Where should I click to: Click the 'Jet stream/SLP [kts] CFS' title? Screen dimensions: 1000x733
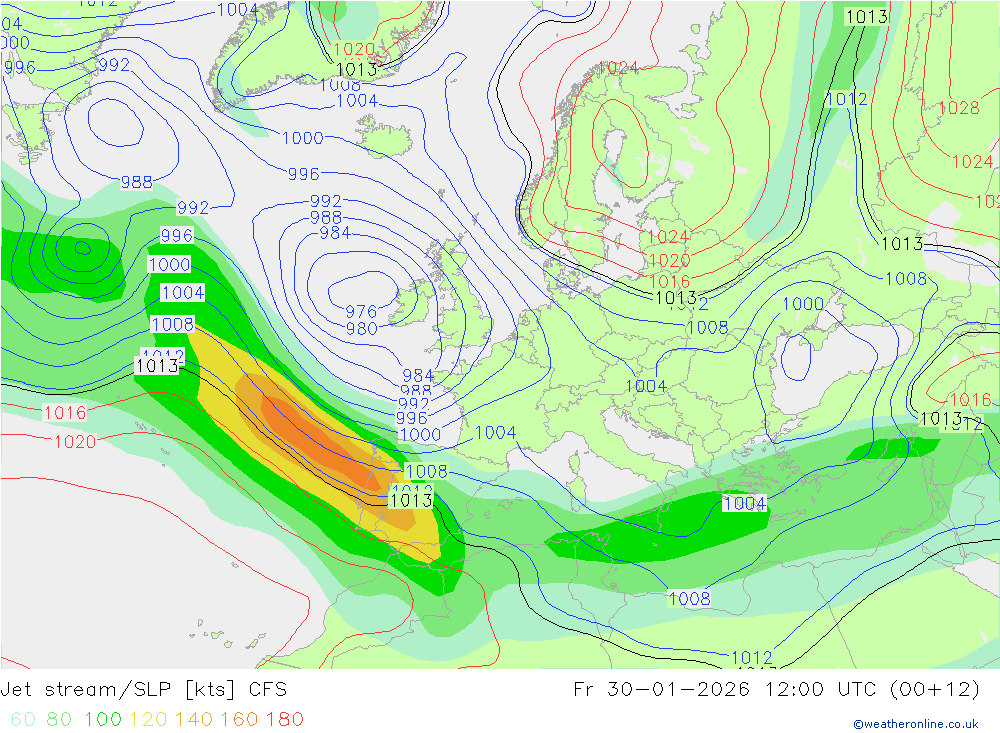click(x=143, y=690)
